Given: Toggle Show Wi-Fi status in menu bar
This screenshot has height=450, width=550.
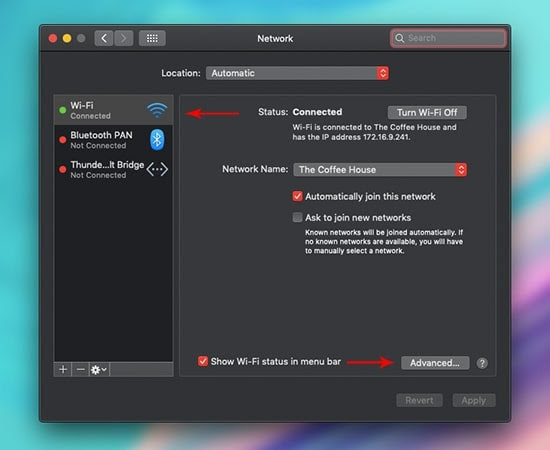Looking at the screenshot, I should point(203,361).
